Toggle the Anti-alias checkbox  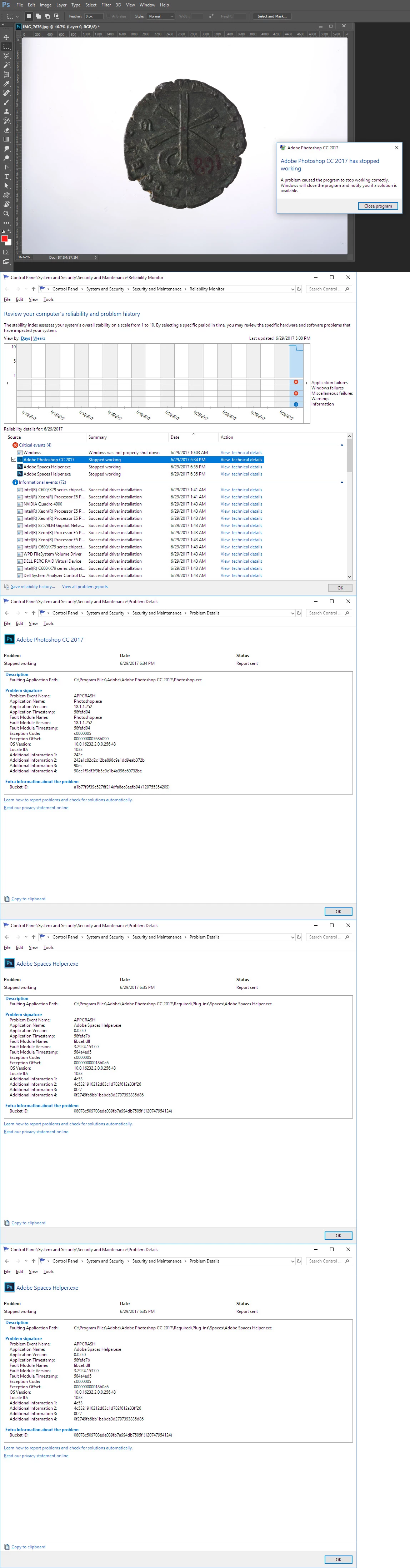click(x=107, y=16)
